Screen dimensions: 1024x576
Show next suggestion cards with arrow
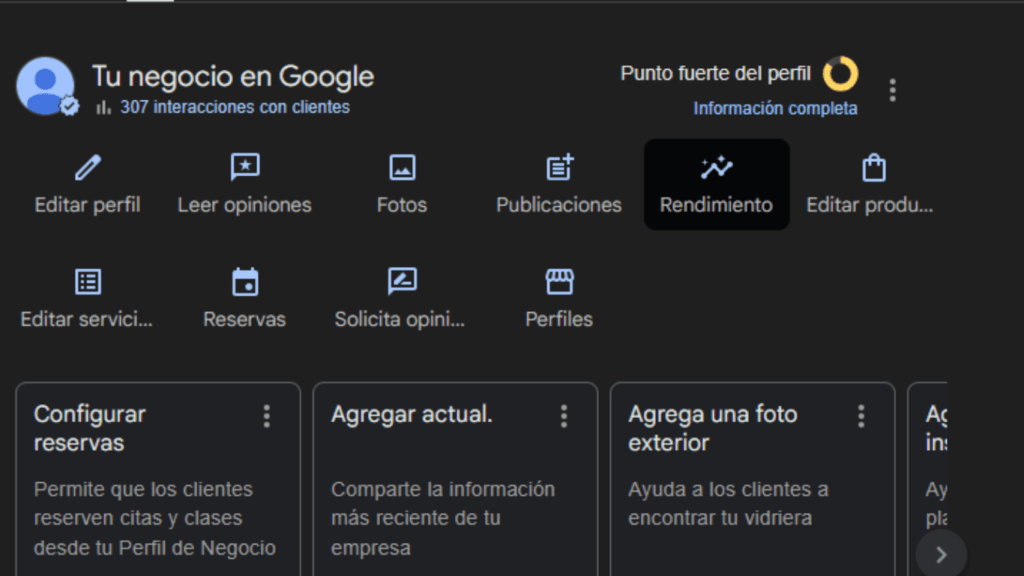click(x=941, y=554)
